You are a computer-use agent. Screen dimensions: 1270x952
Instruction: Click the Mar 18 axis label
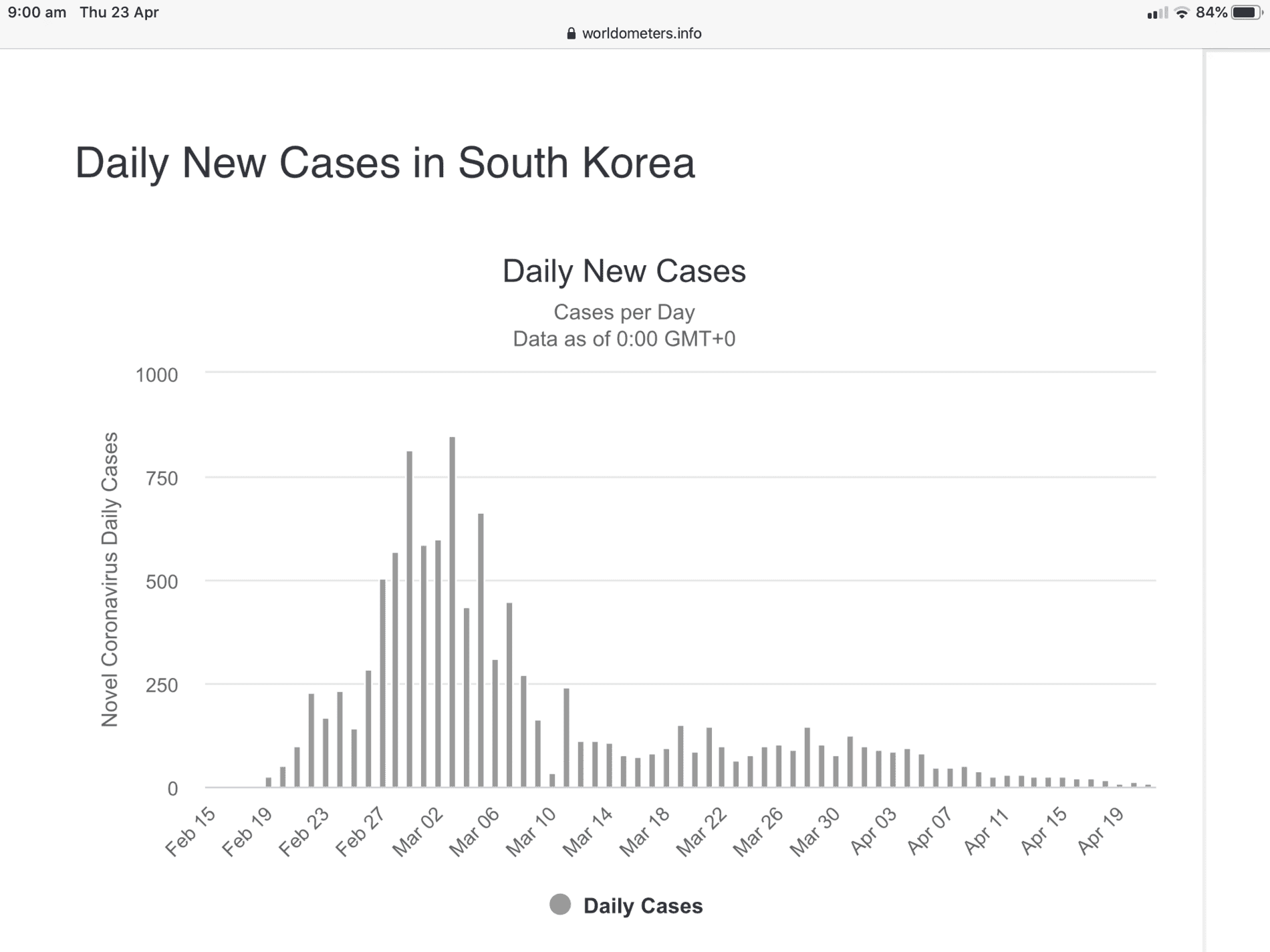(644, 832)
